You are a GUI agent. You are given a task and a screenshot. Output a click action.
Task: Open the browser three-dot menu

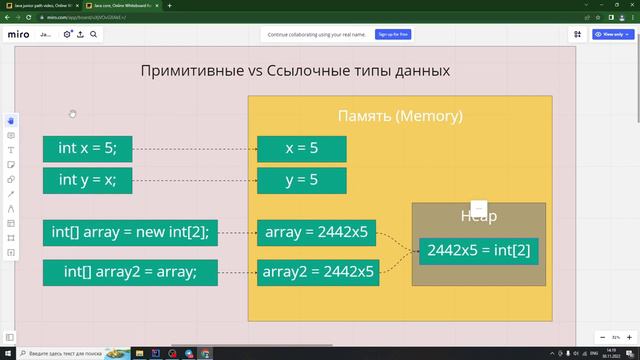[633, 18]
